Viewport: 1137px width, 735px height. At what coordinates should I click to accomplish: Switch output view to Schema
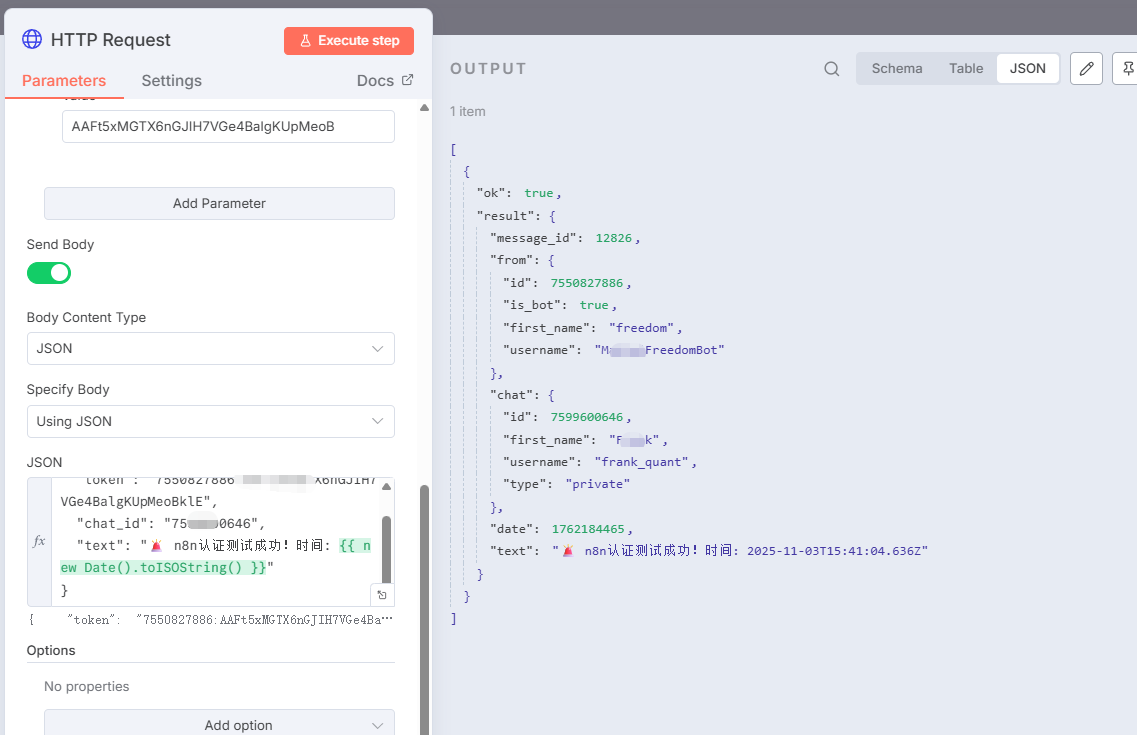click(x=896, y=69)
